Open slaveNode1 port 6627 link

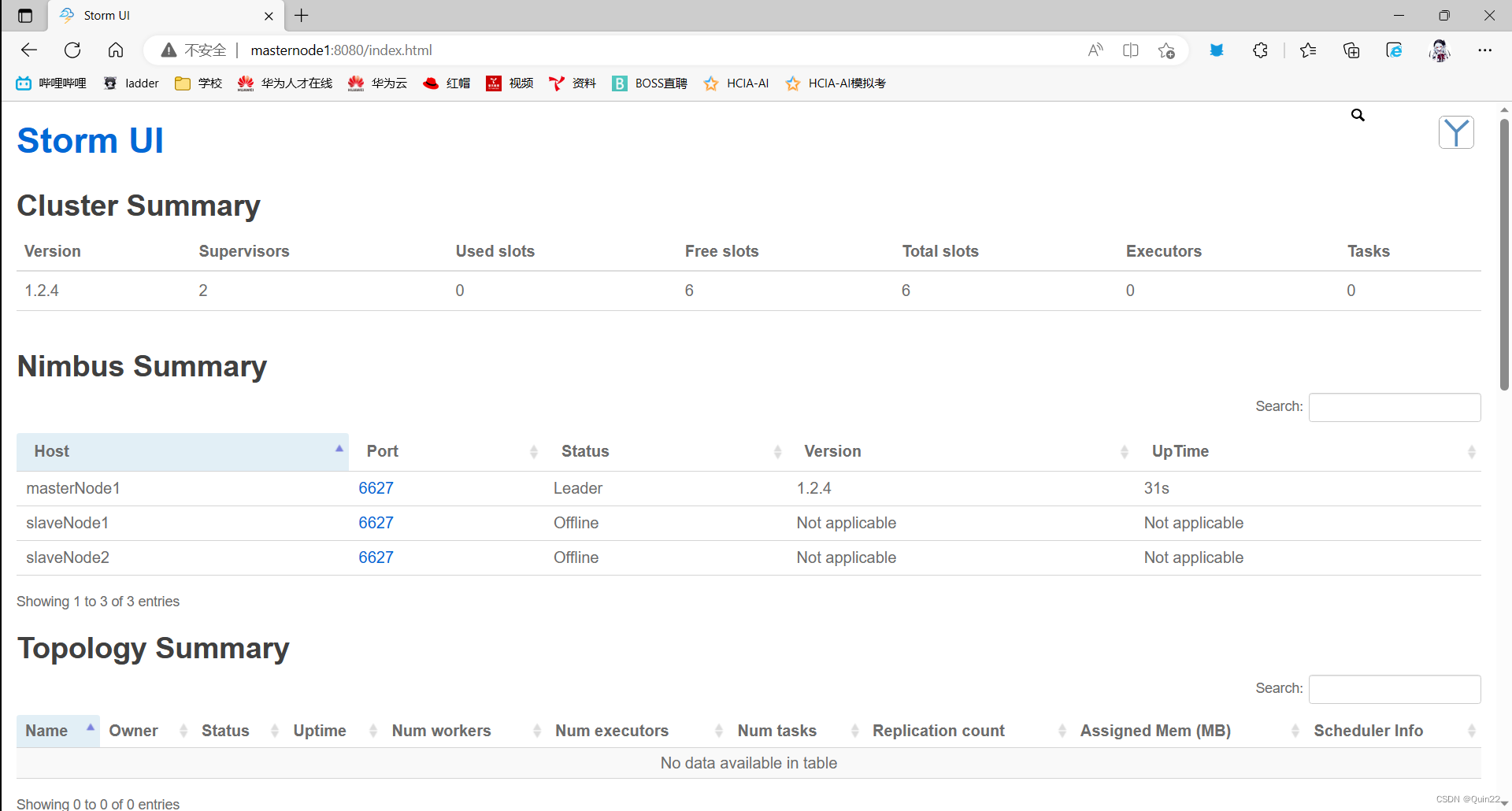(x=376, y=523)
